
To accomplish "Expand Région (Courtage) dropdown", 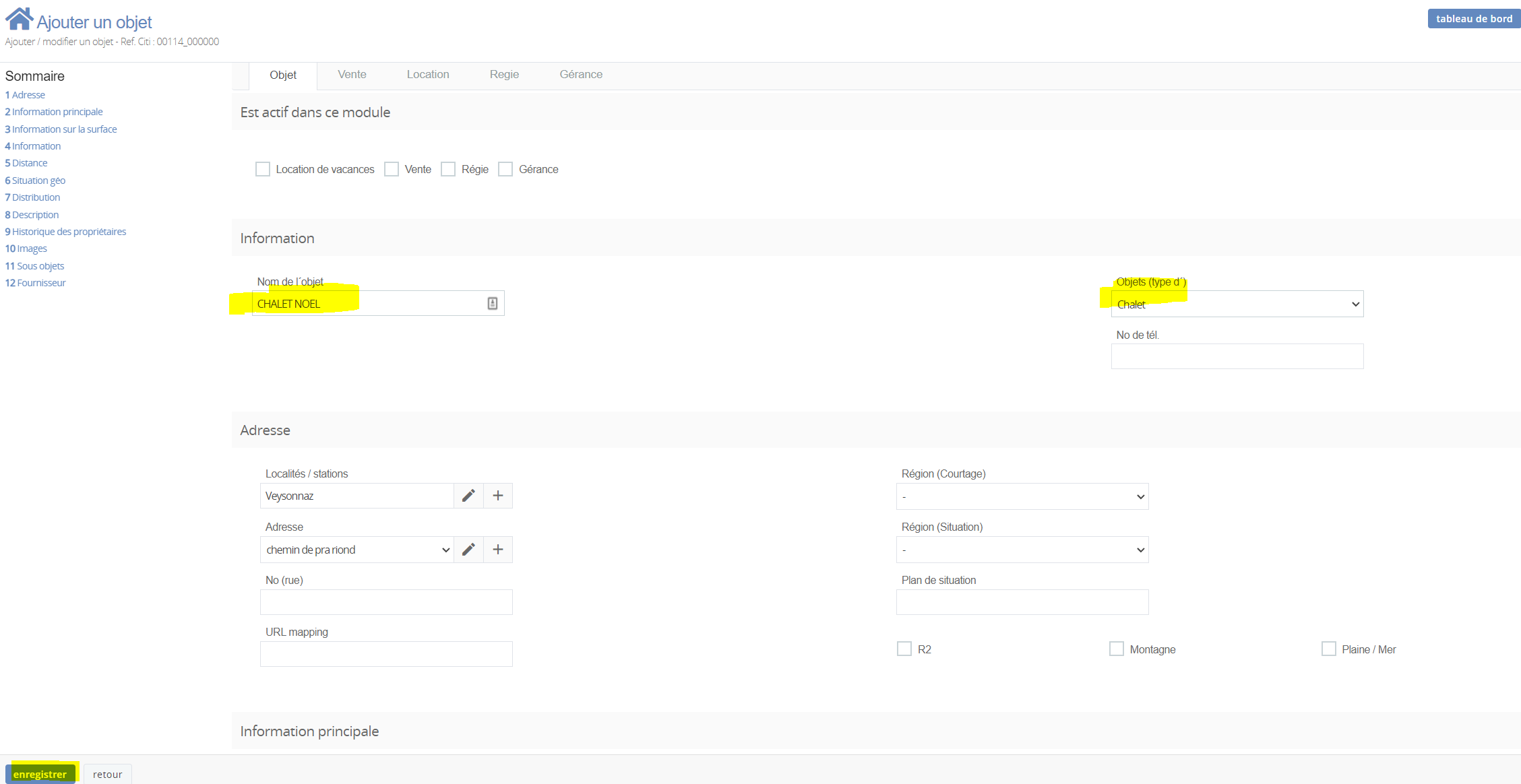I will pyautogui.click(x=1022, y=496).
